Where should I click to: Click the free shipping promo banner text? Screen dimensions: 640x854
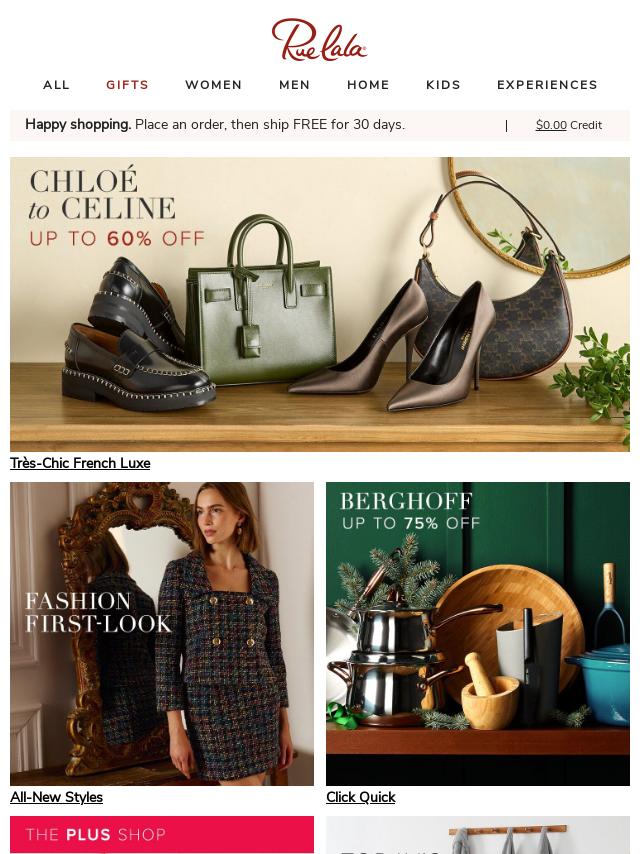click(x=215, y=125)
